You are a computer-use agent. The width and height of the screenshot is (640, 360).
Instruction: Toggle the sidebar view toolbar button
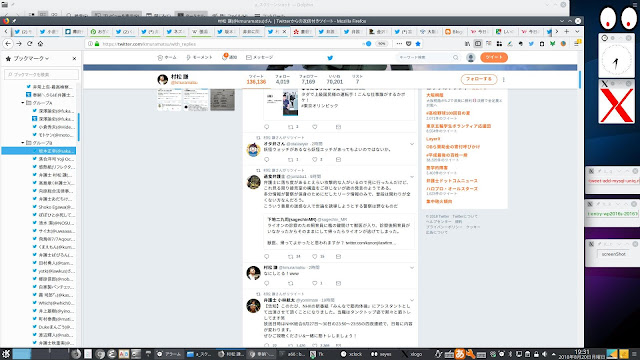pyautogui.click(x=478, y=44)
